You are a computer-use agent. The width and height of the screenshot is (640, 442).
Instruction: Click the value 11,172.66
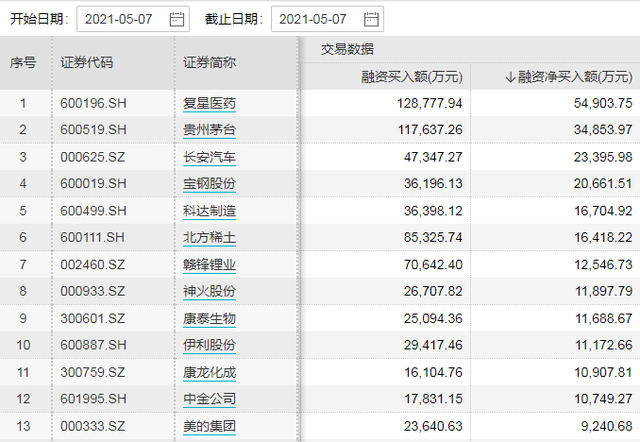(604, 345)
